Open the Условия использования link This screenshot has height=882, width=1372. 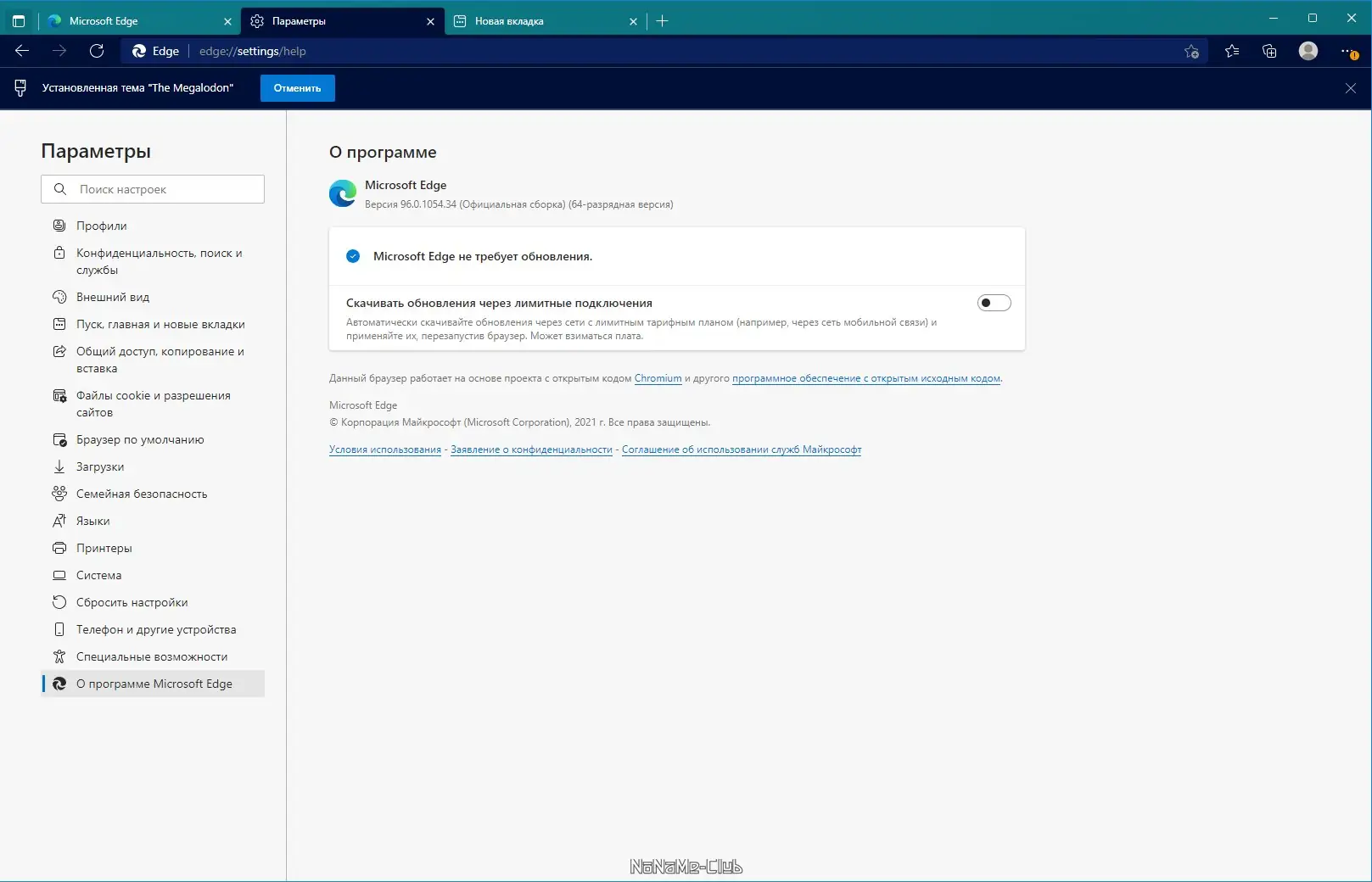click(385, 449)
